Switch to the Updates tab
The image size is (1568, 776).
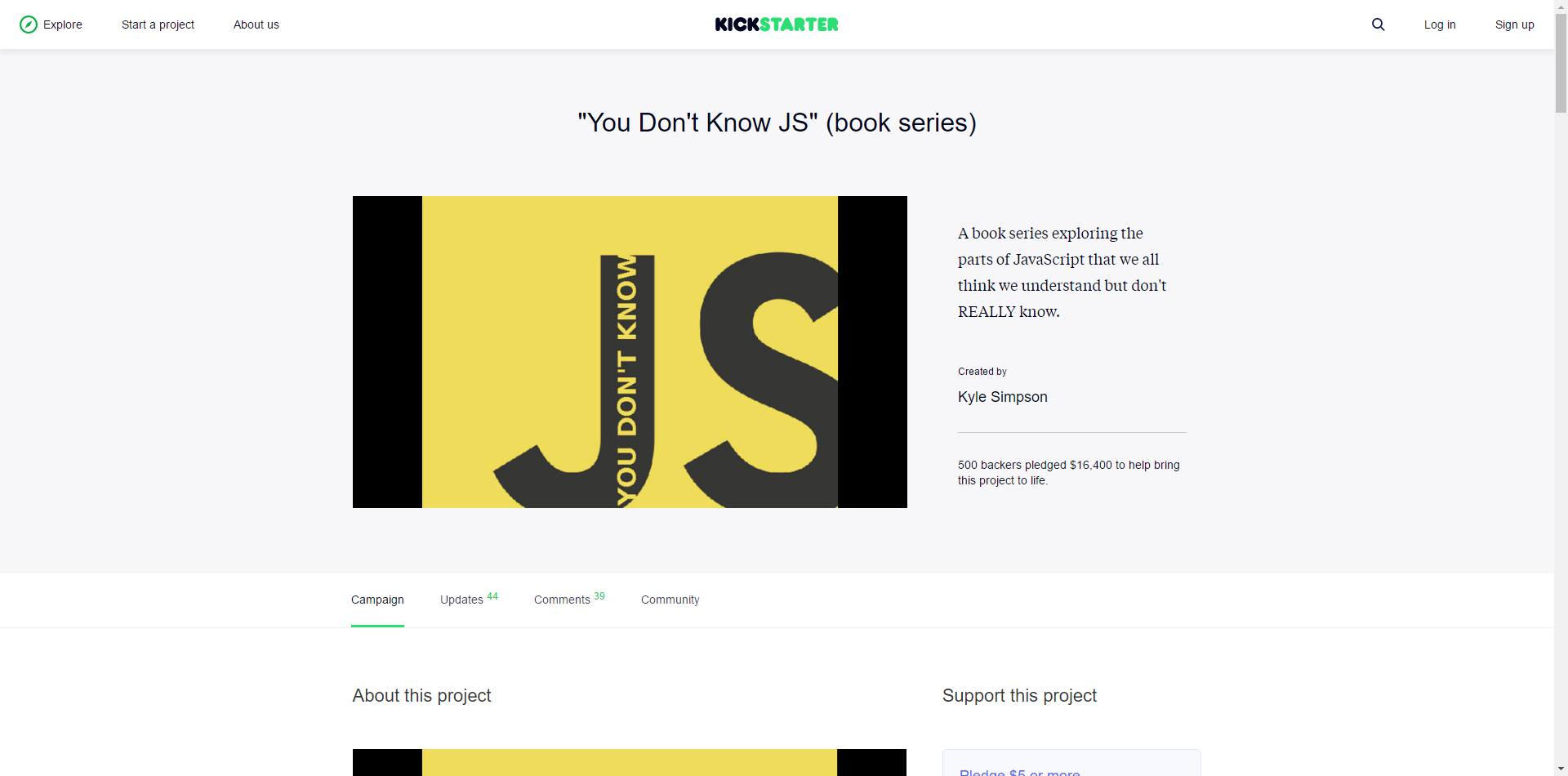[469, 600]
